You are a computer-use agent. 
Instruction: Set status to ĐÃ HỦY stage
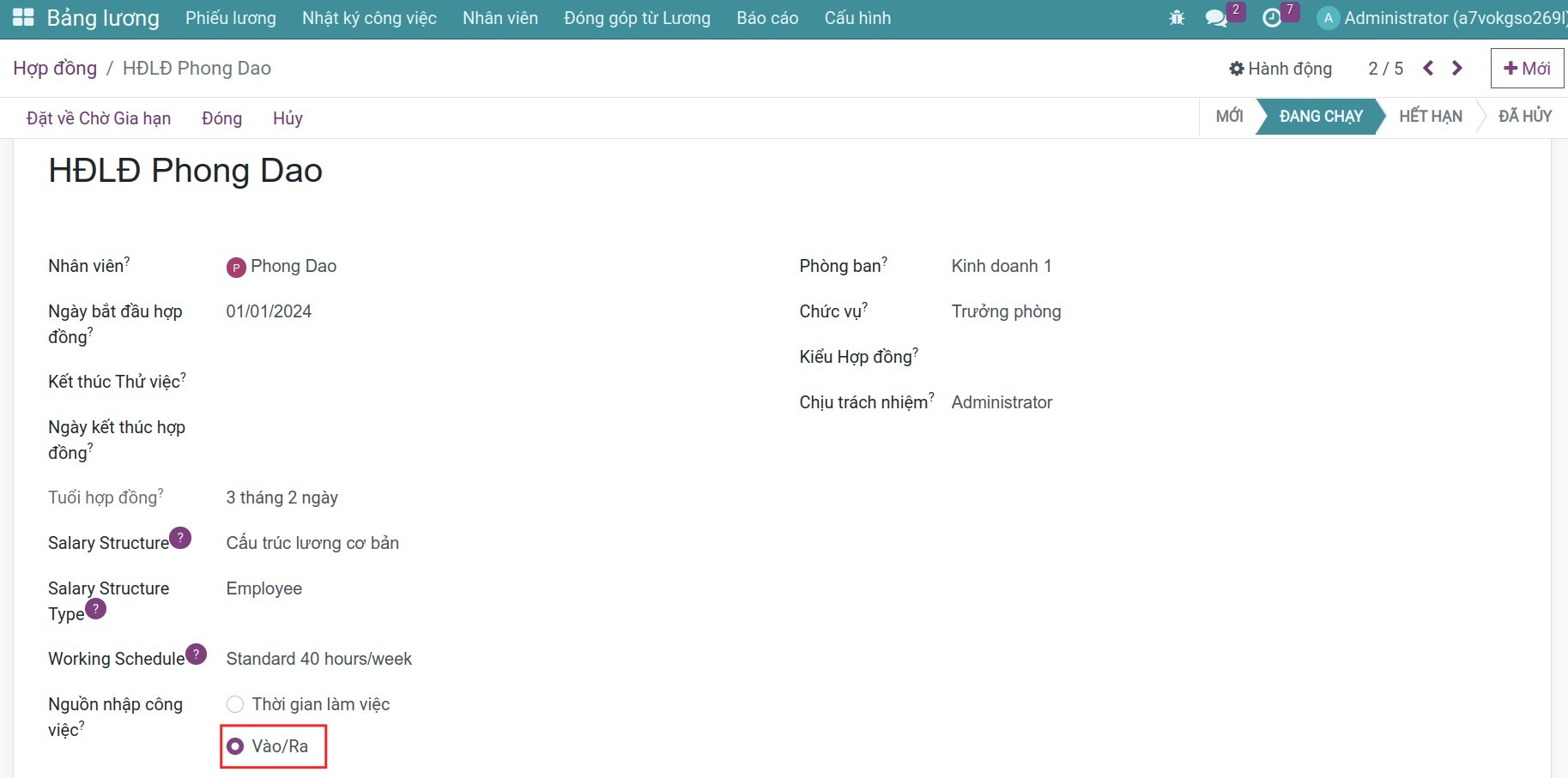pyautogui.click(x=1525, y=116)
